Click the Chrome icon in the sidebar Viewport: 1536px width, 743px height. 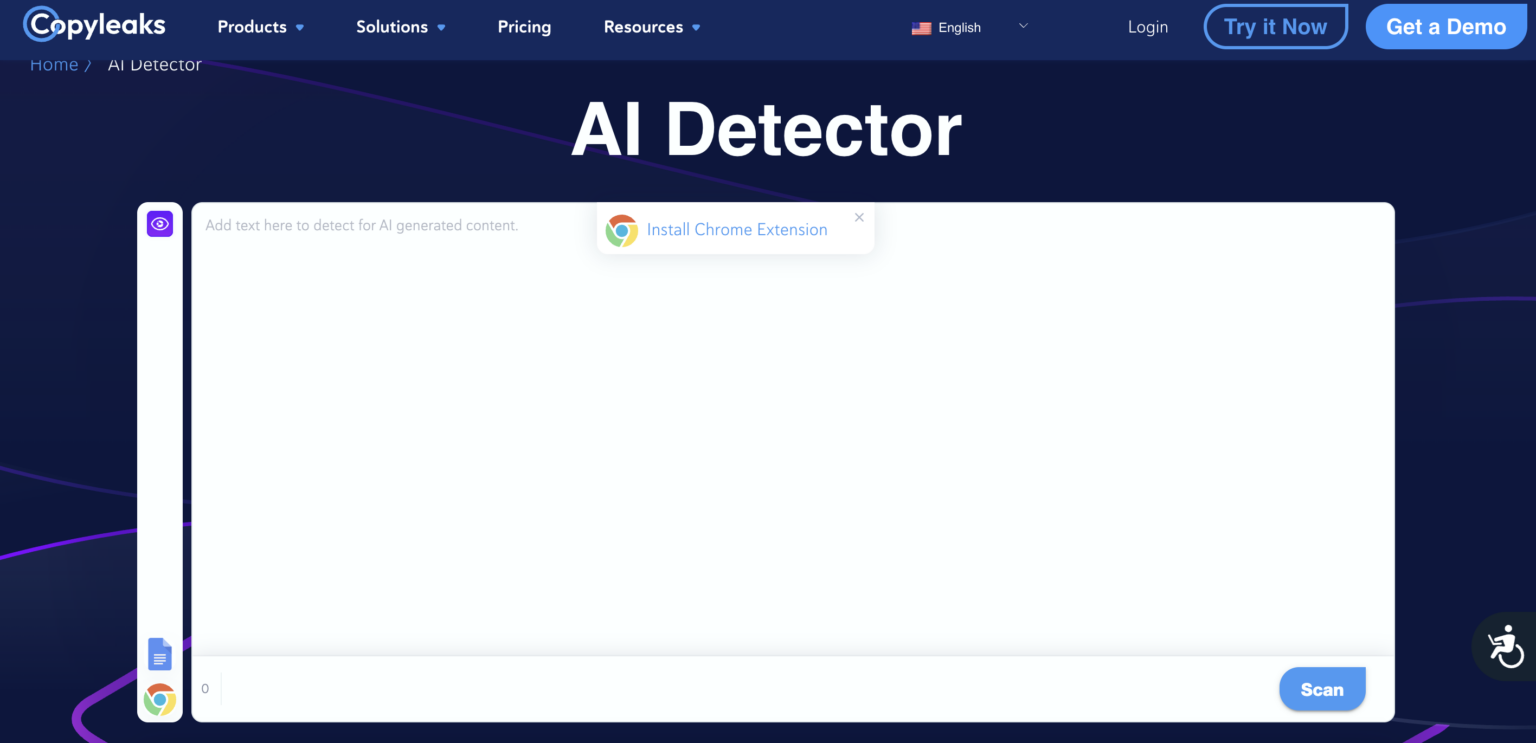tap(160, 700)
